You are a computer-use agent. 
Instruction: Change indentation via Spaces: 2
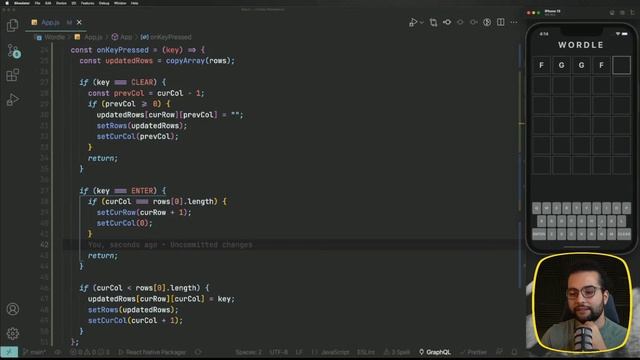point(248,352)
